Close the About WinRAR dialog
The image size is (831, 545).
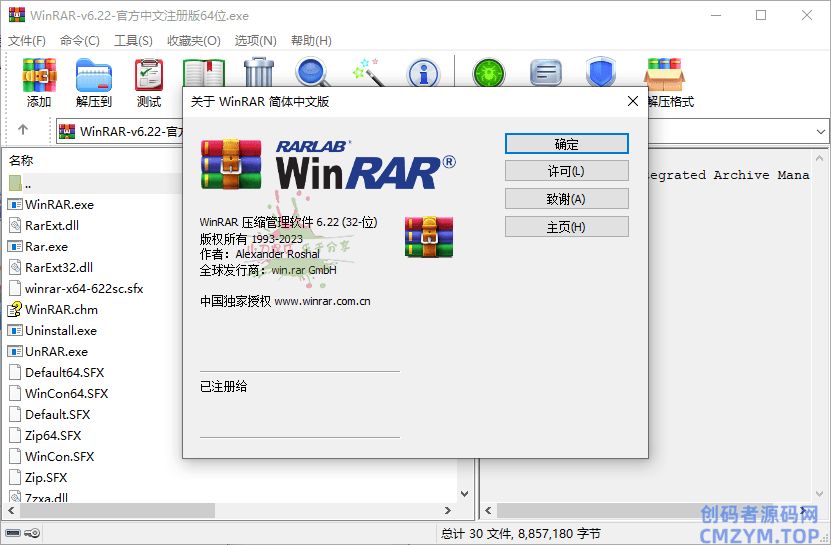(632, 101)
